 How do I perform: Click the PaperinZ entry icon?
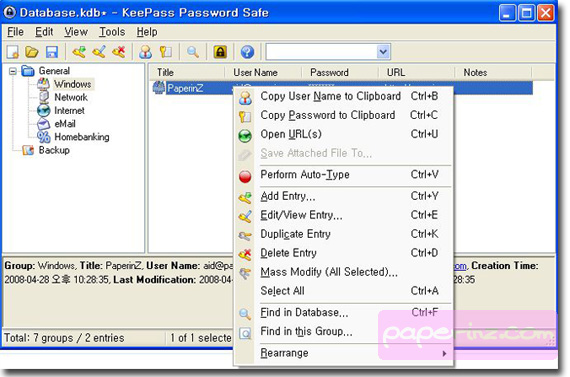click(x=159, y=88)
